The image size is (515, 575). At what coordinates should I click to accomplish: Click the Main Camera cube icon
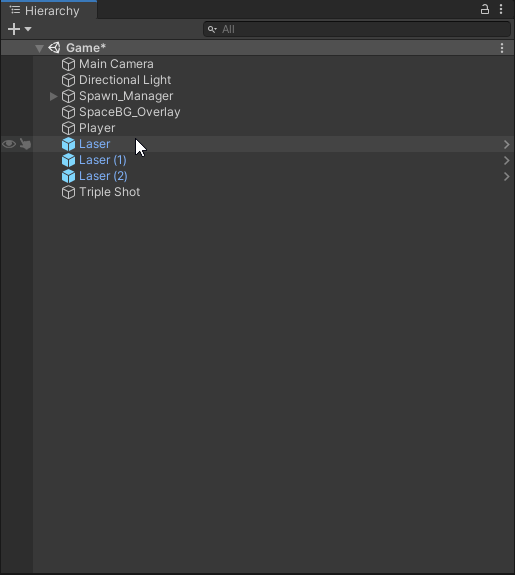pyautogui.click(x=68, y=64)
